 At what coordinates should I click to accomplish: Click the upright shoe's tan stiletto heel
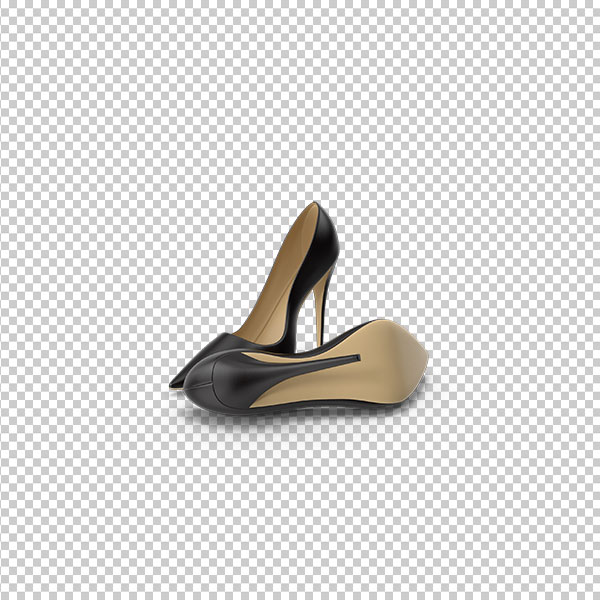tap(322, 306)
